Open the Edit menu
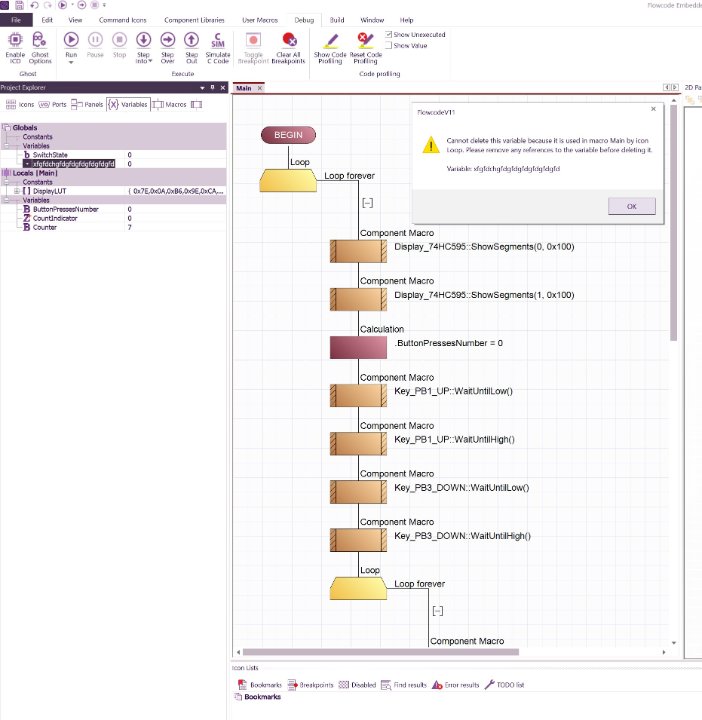 [47, 20]
